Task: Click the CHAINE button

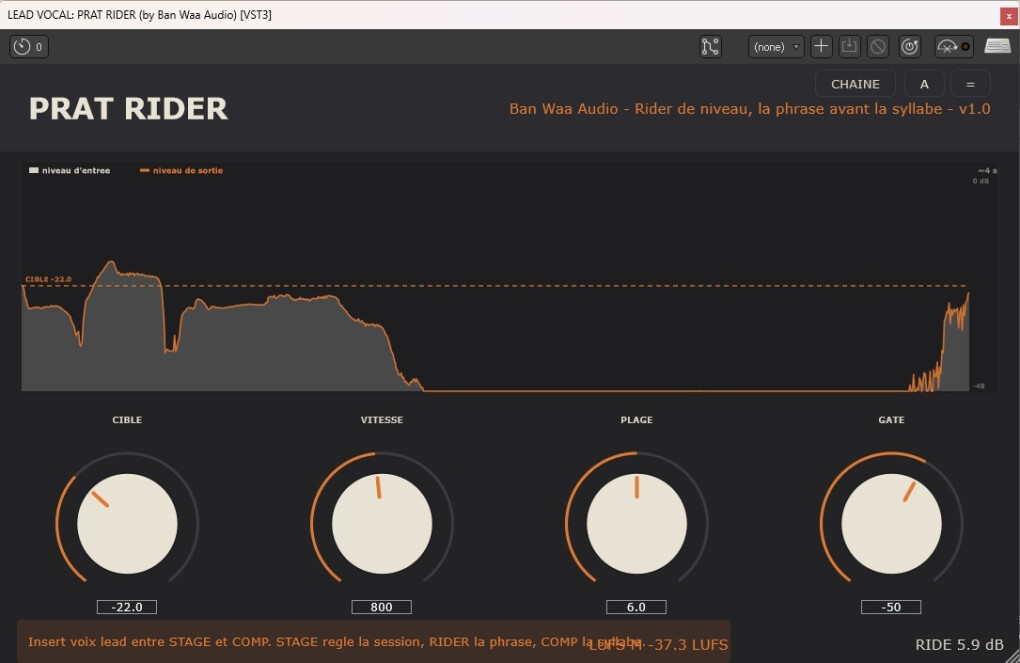Action: [855, 84]
